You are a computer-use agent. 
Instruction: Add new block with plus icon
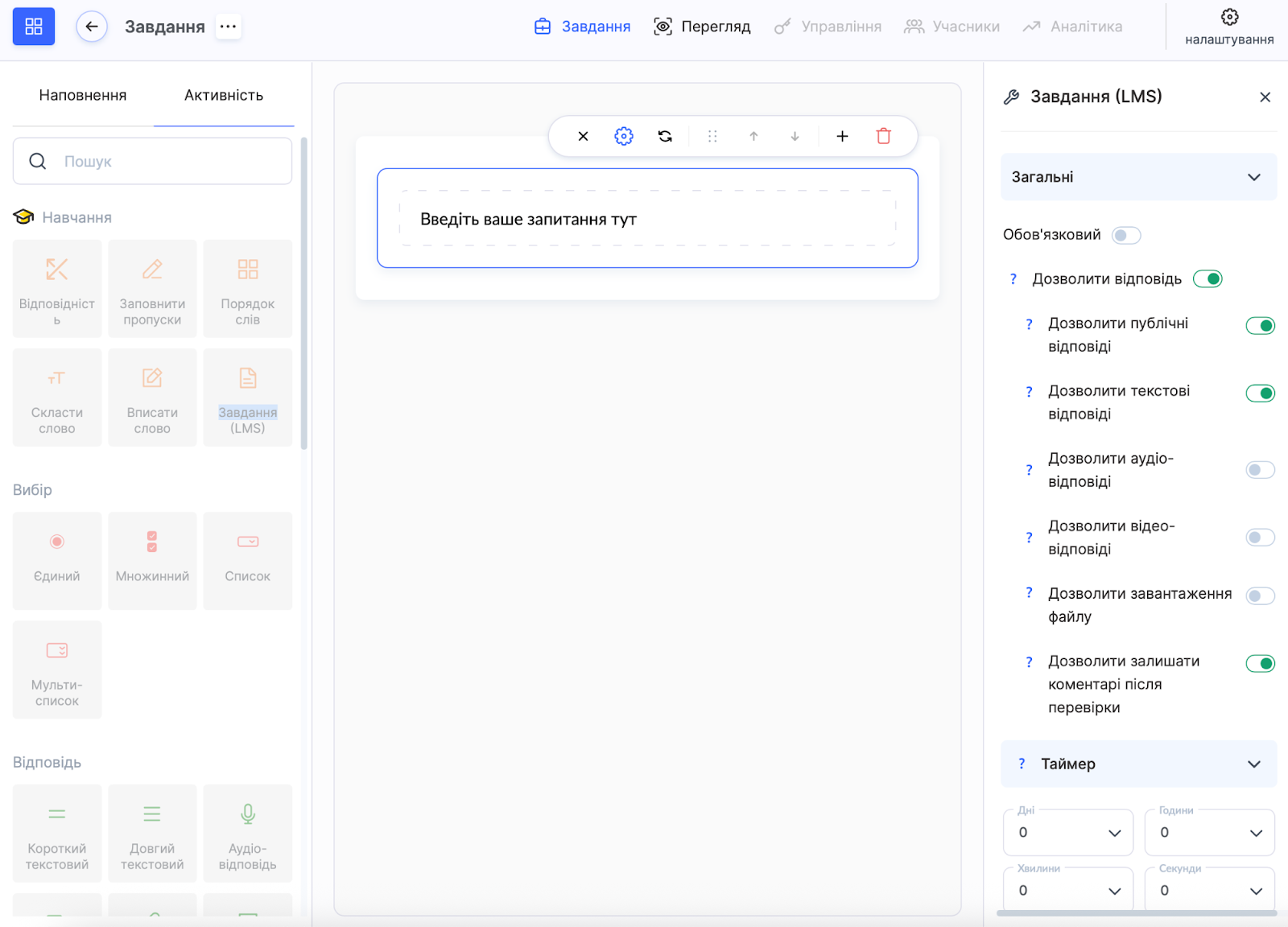[x=842, y=136]
